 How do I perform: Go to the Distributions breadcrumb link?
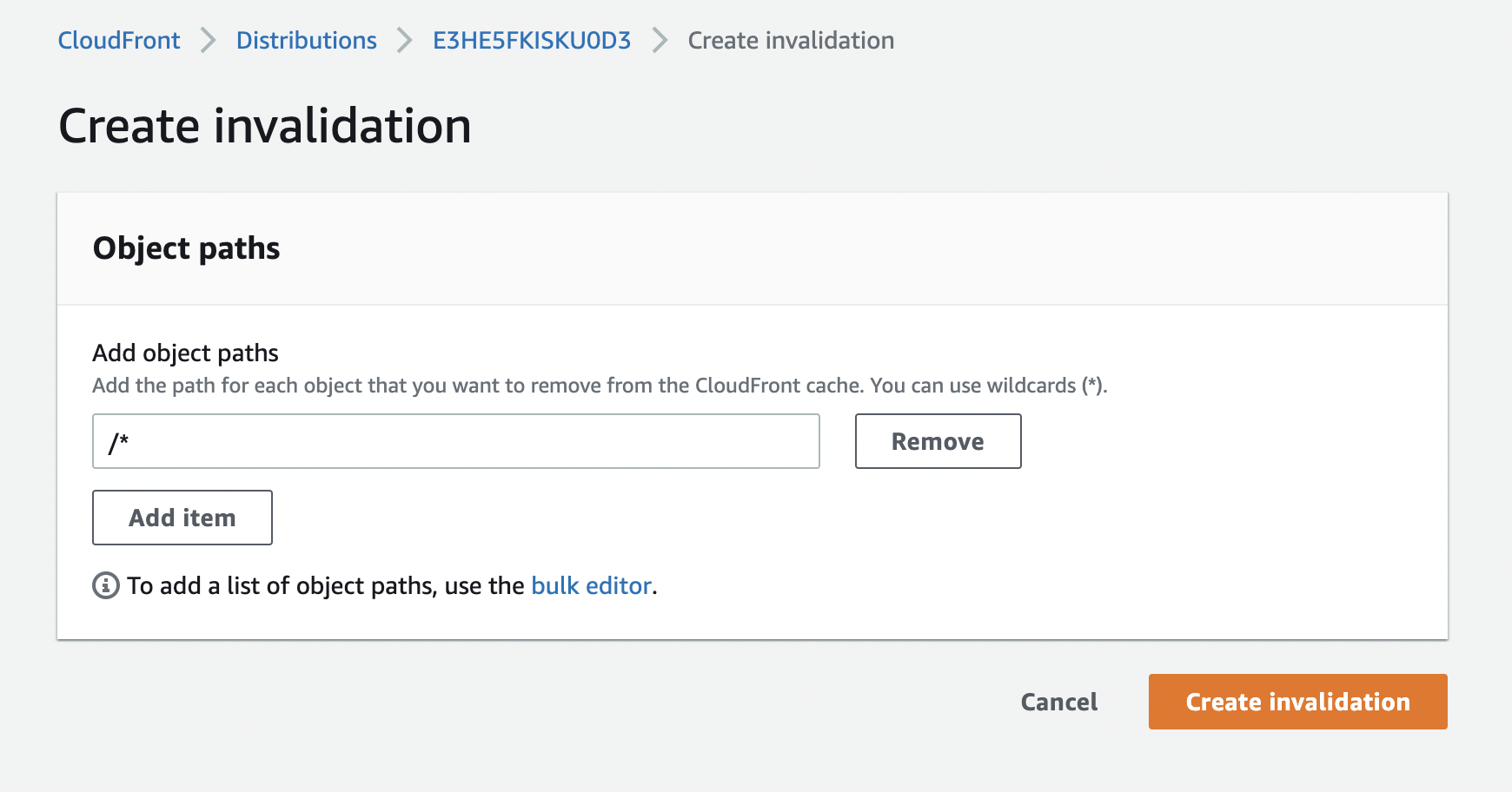pyautogui.click(x=307, y=41)
